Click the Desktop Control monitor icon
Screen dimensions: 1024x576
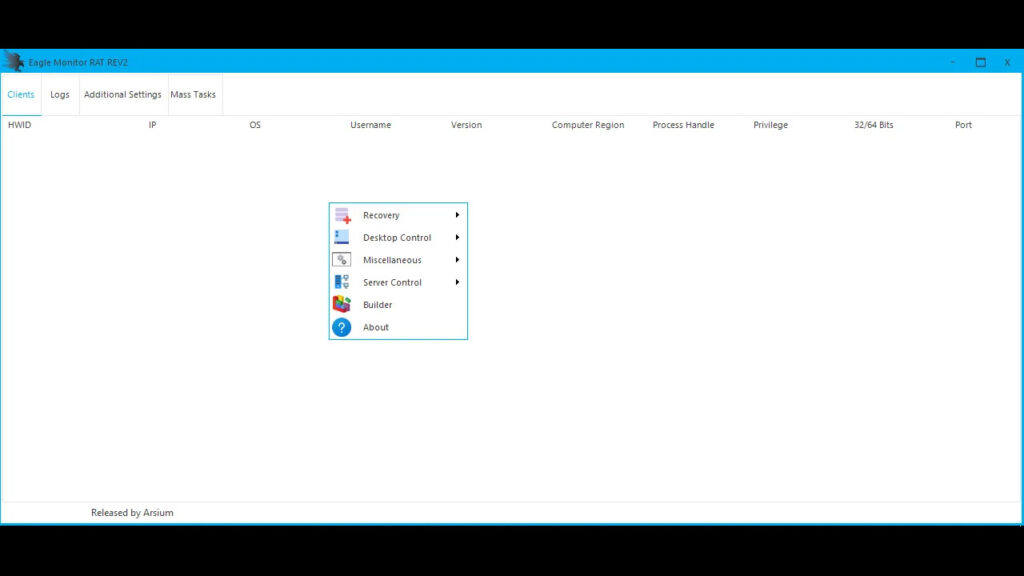(x=342, y=237)
